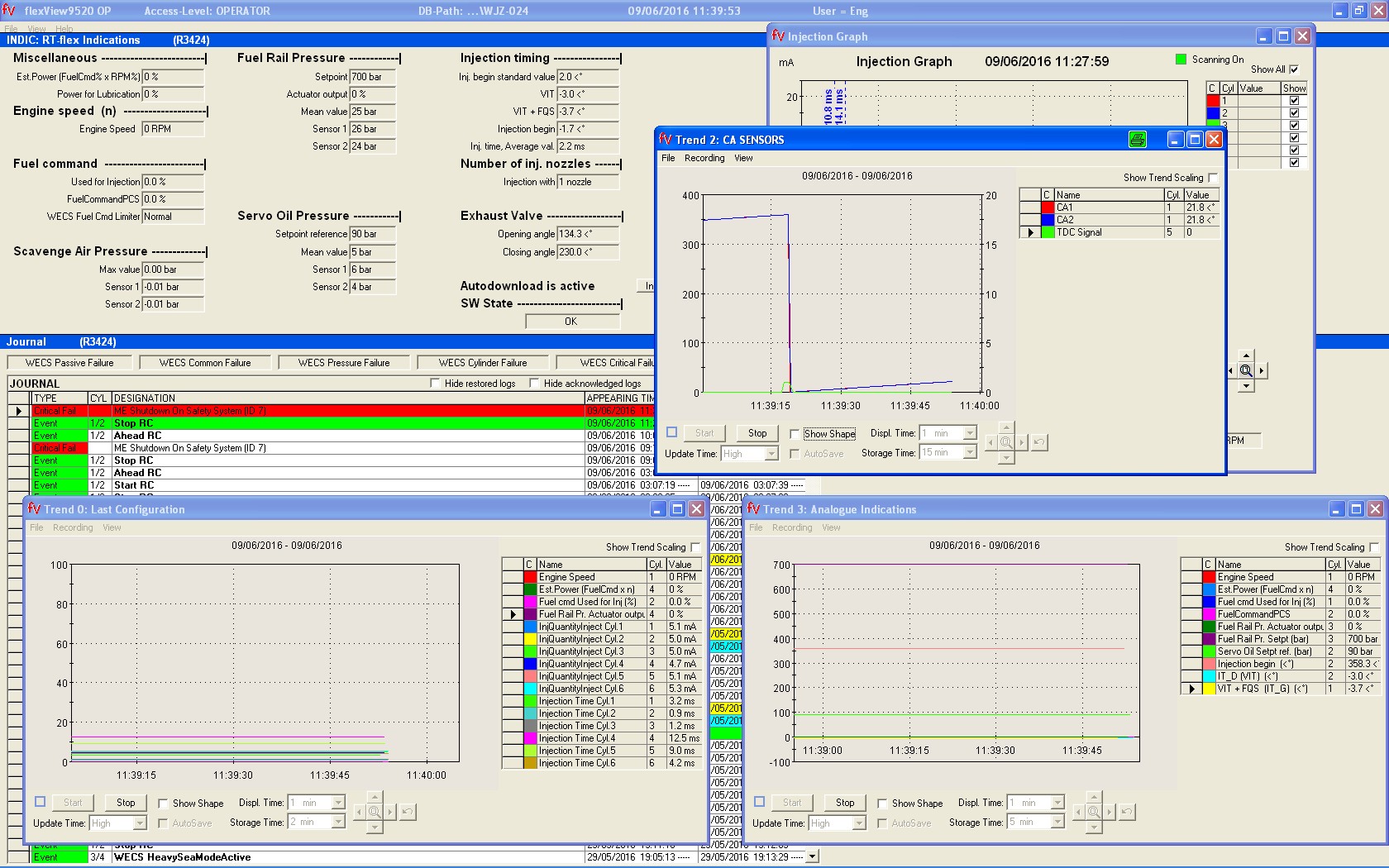Viewport: 1389px width, 868px height.
Task: Click the up arrow in Injection Graph
Action: 1246,356
